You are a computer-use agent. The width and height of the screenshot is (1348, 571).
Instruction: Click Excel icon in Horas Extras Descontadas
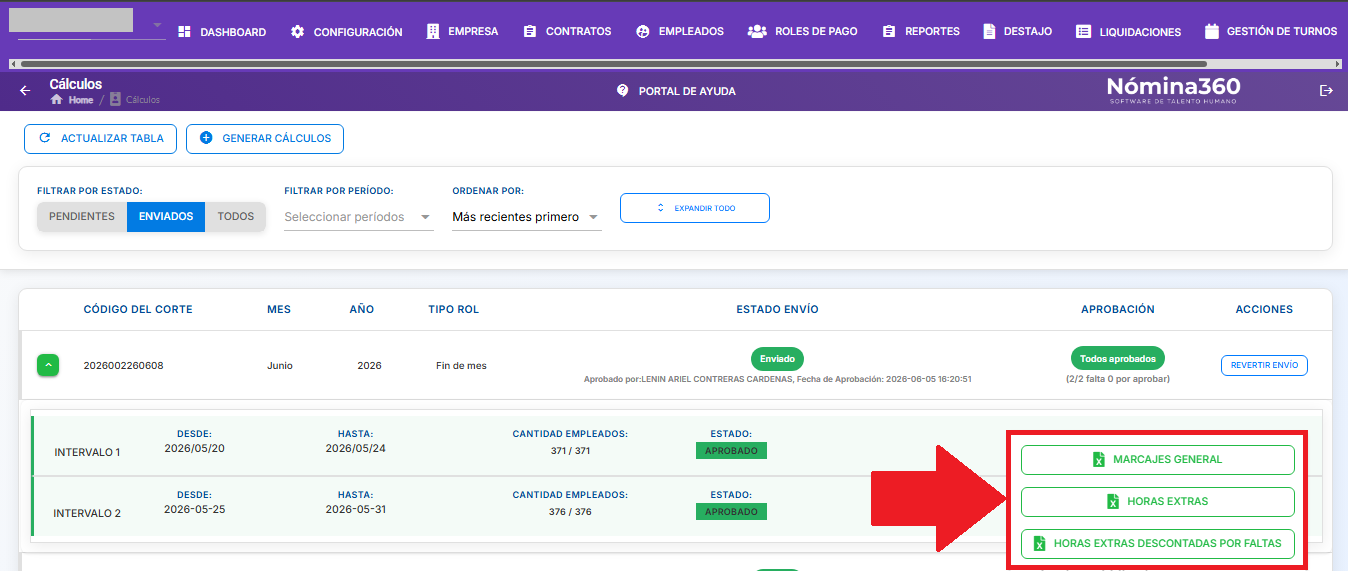(1040, 544)
